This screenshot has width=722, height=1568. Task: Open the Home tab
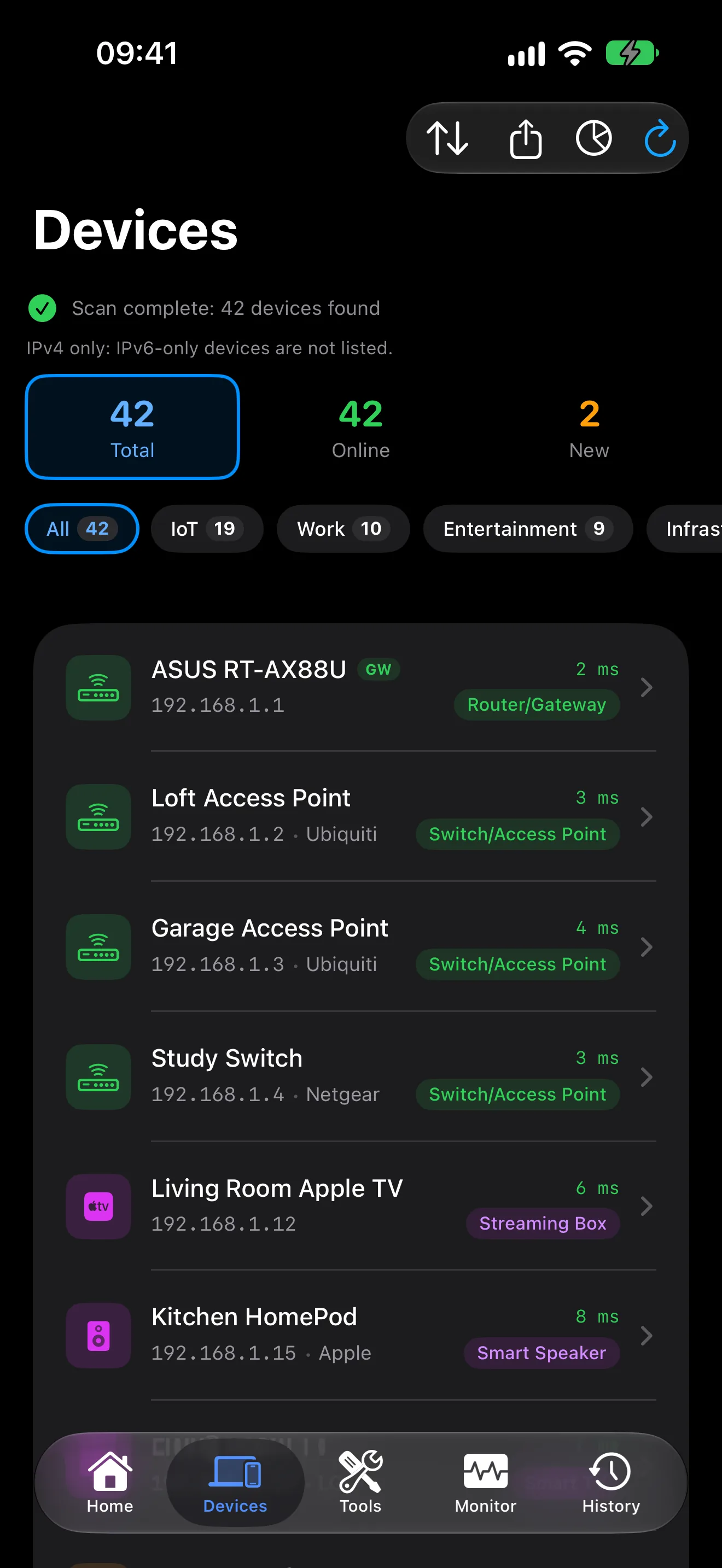click(109, 1482)
